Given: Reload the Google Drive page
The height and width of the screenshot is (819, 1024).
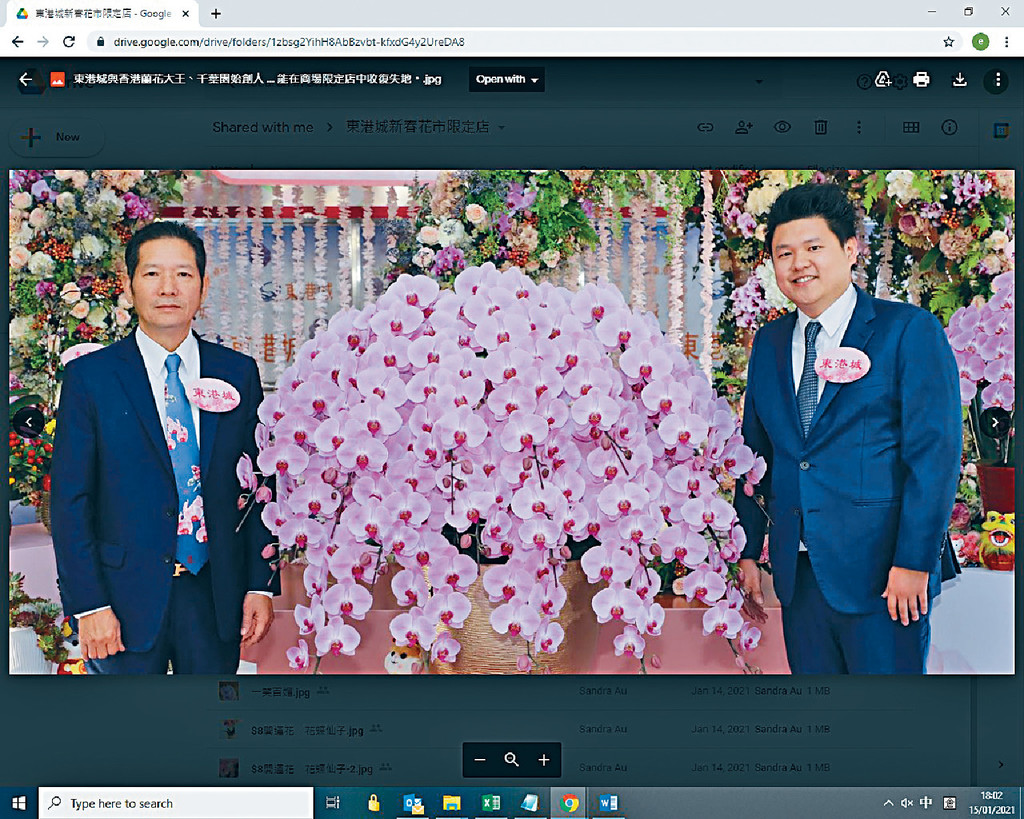Looking at the screenshot, I should 69,42.
